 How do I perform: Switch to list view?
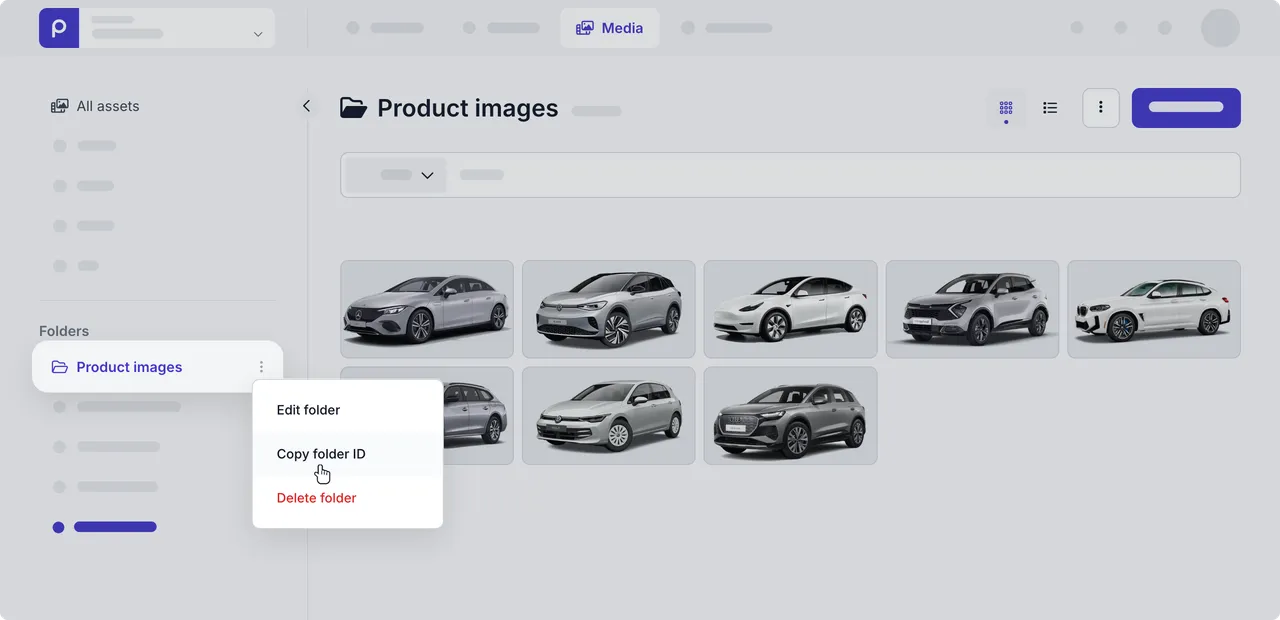[1050, 108]
